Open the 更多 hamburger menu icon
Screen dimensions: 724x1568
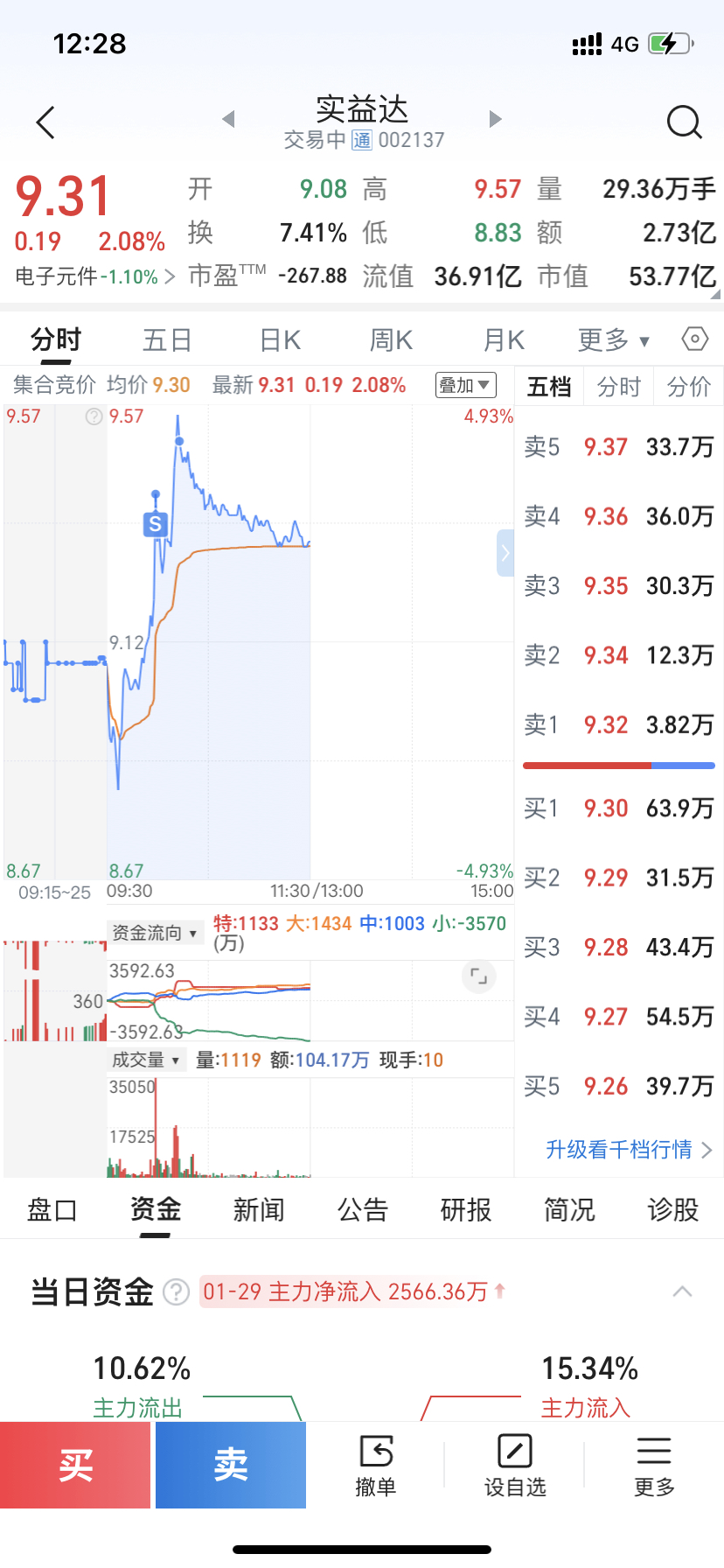(x=654, y=1465)
